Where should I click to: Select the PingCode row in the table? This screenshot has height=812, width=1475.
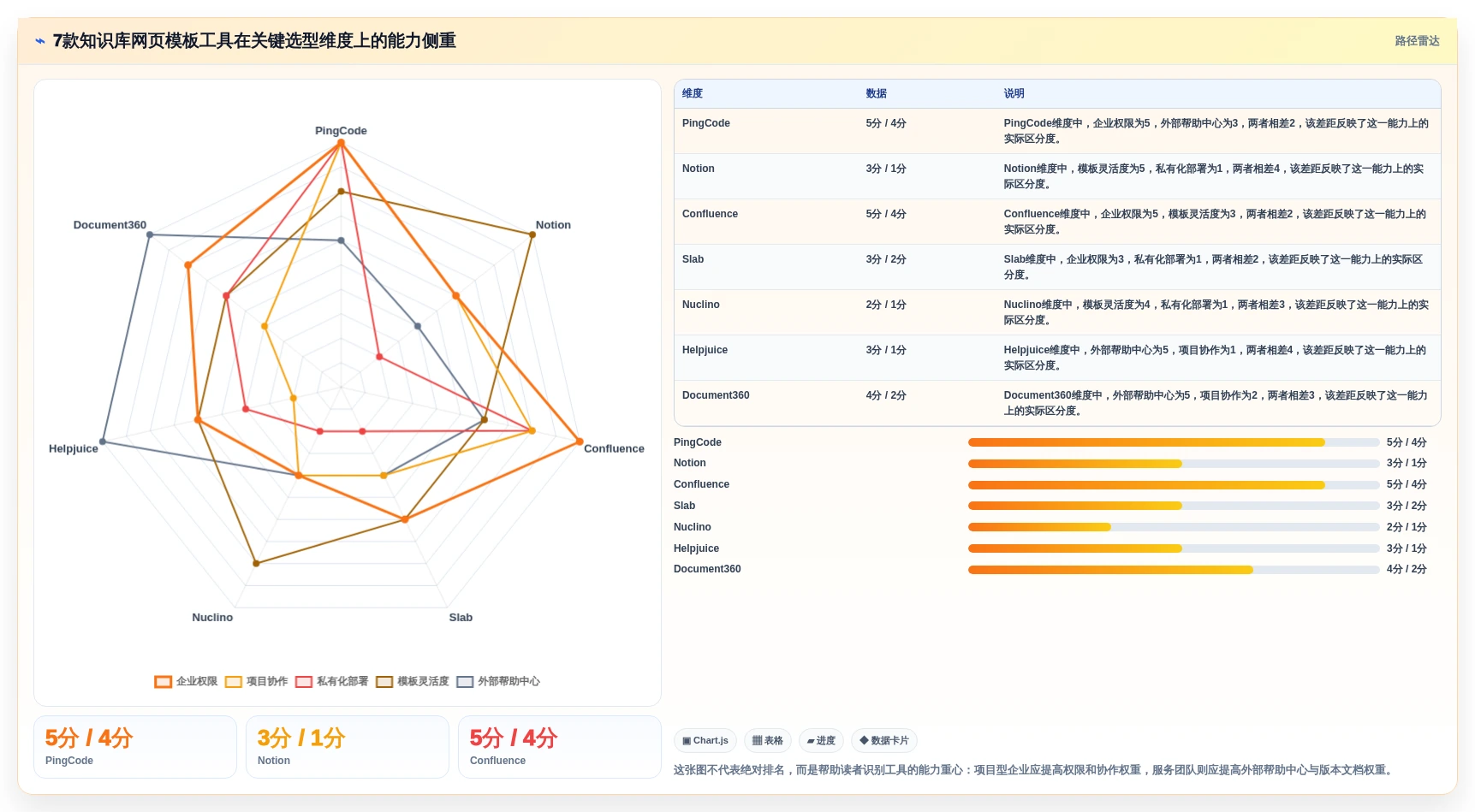point(1057,131)
